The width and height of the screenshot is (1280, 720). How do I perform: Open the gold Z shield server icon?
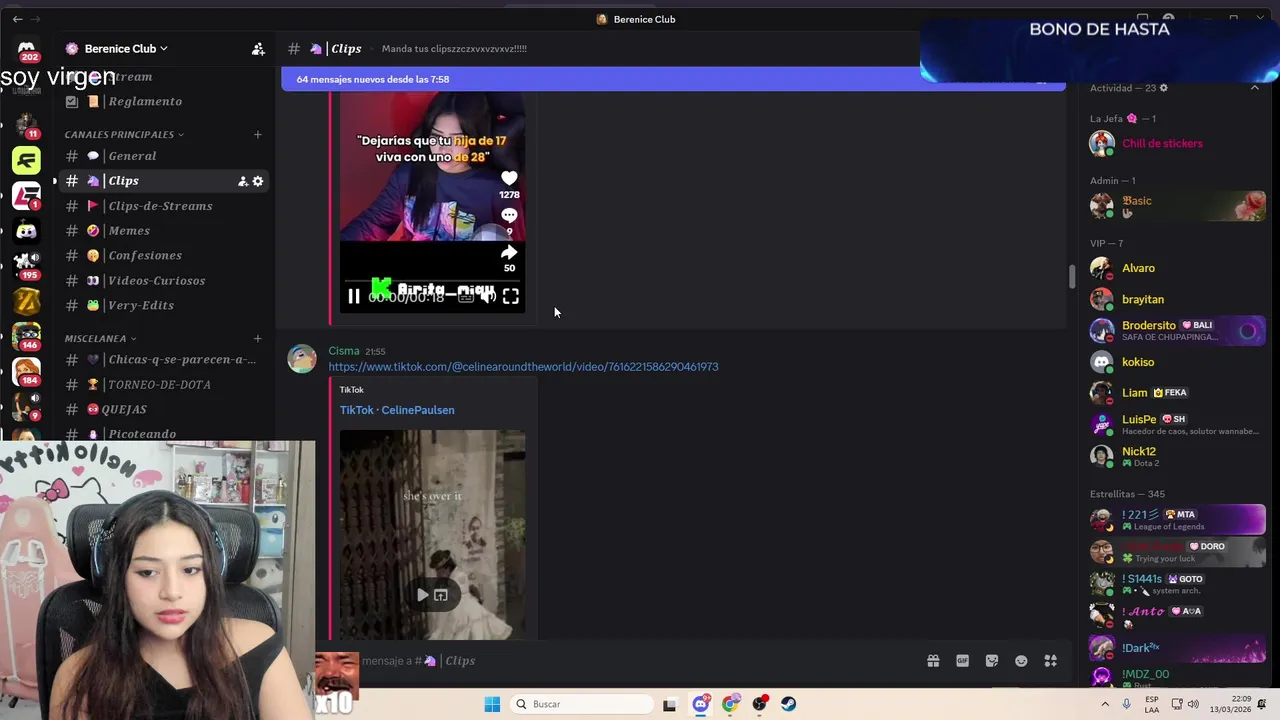(x=26, y=300)
